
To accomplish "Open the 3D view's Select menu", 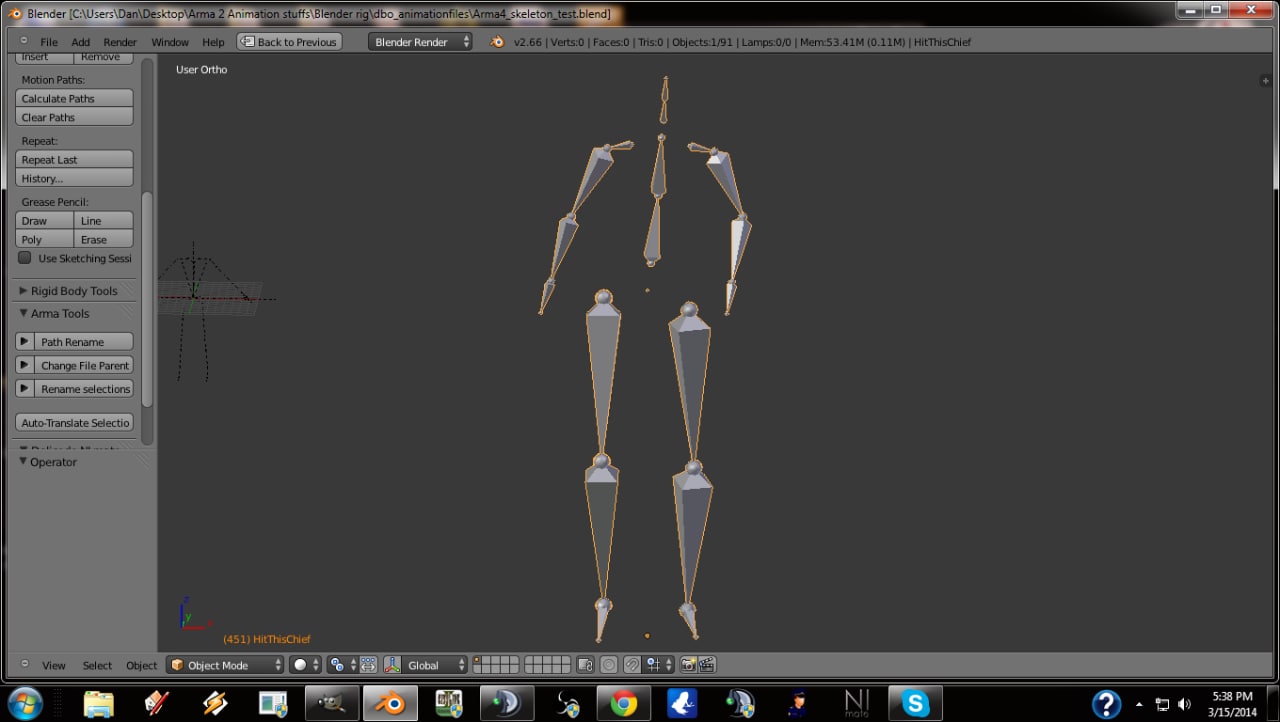I will pyautogui.click(x=97, y=665).
